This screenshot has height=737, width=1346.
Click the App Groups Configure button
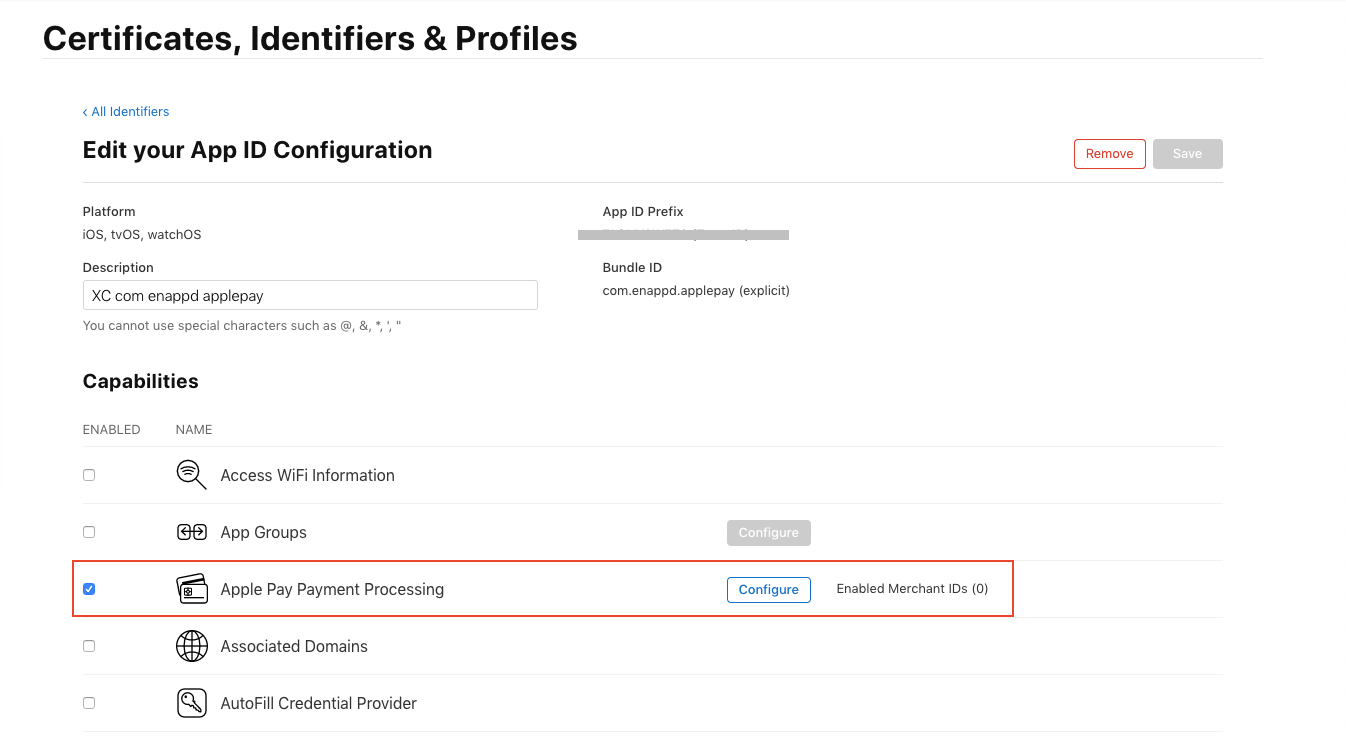click(768, 532)
